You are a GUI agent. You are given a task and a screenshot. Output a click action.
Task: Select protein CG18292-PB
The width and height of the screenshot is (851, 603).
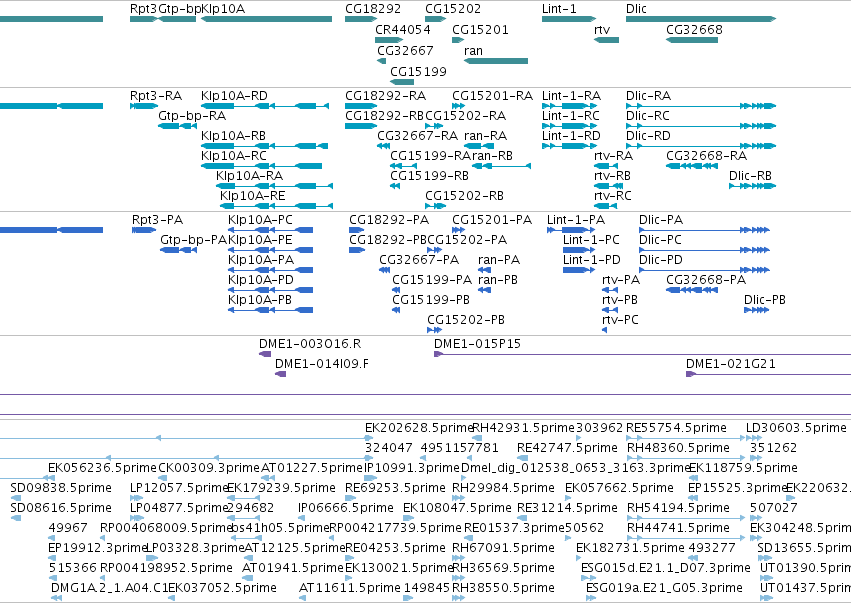(357, 250)
